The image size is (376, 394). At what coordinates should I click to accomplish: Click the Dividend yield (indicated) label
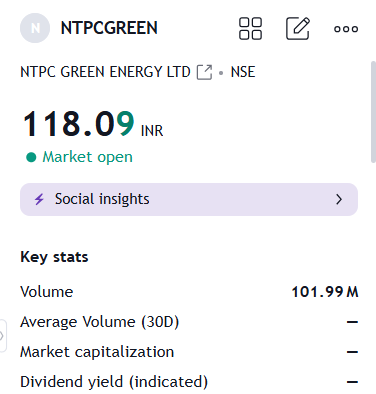(114, 382)
